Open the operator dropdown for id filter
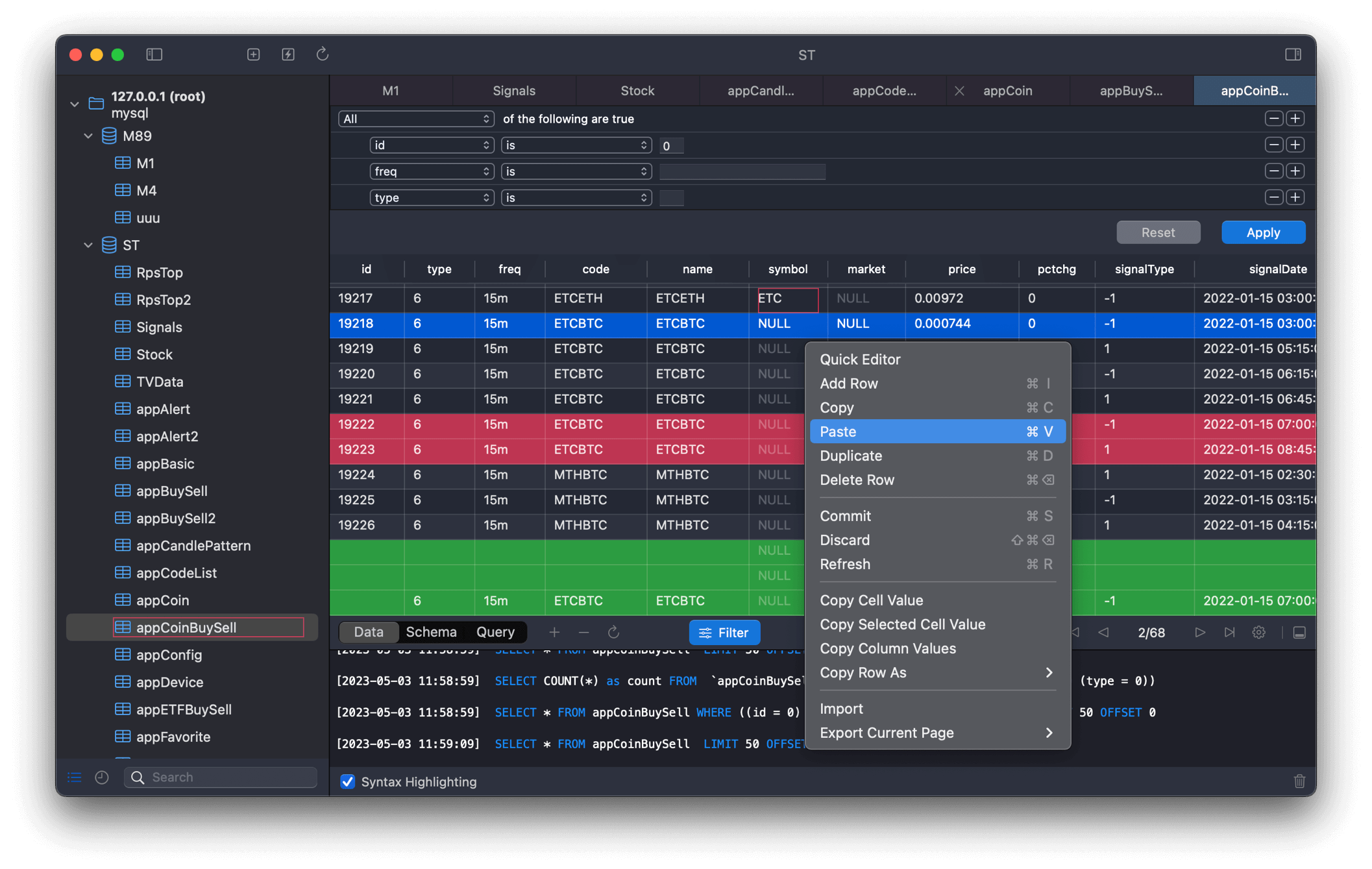Screen dimensions: 1372x869 576,145
